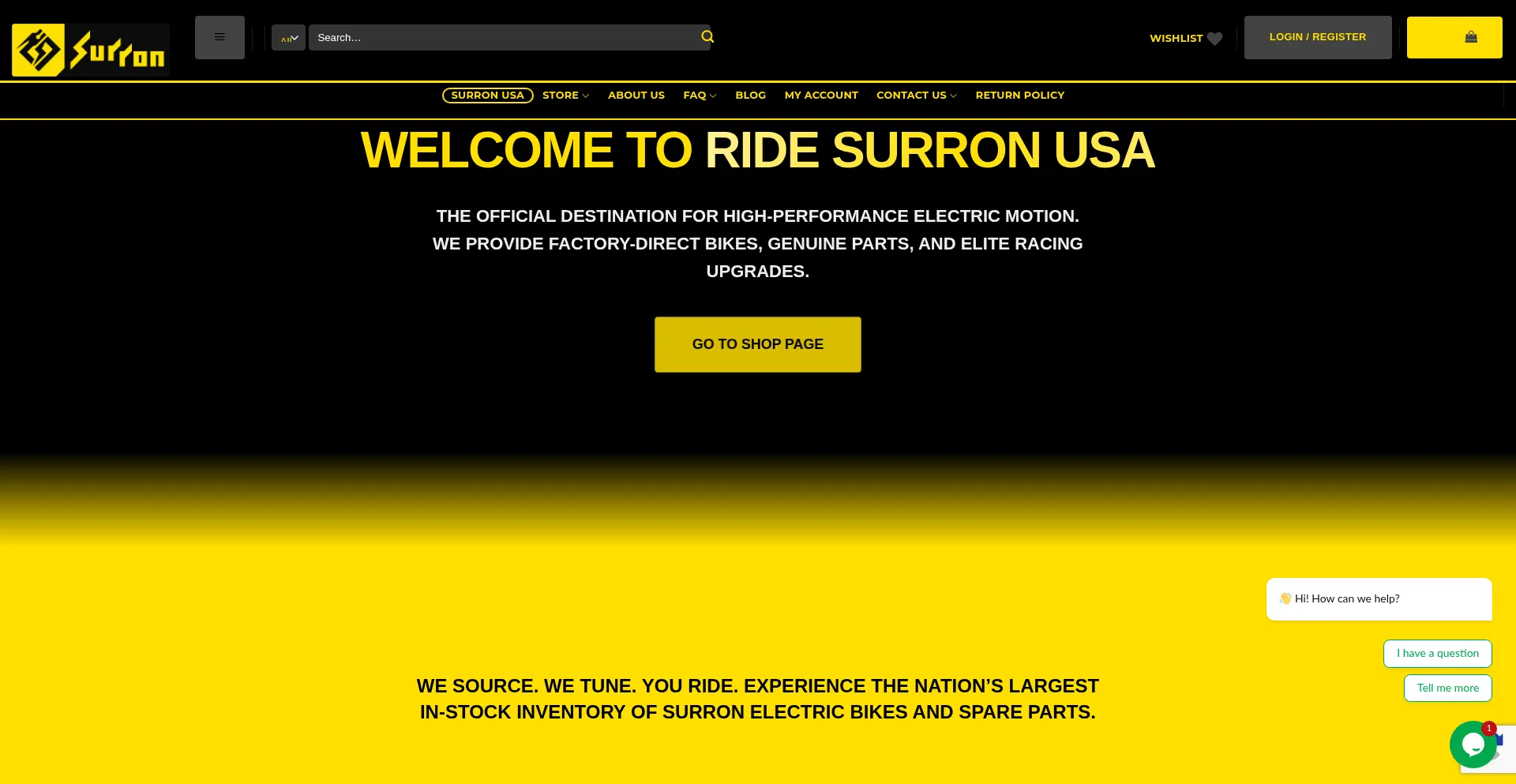Image resolution: width=1516 pixels, height=784 pixels.
Task: Choose 'Tell me more' chat reply
Action: coord(1448,688)
